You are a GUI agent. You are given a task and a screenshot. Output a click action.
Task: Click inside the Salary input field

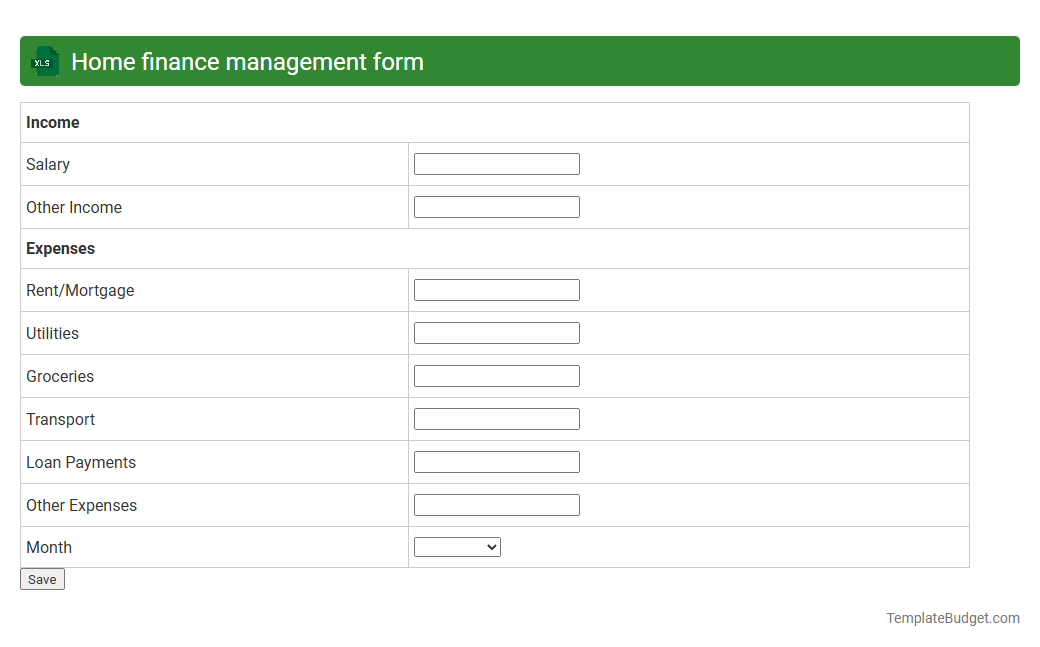pyautogui.click(x=496, y=163)
